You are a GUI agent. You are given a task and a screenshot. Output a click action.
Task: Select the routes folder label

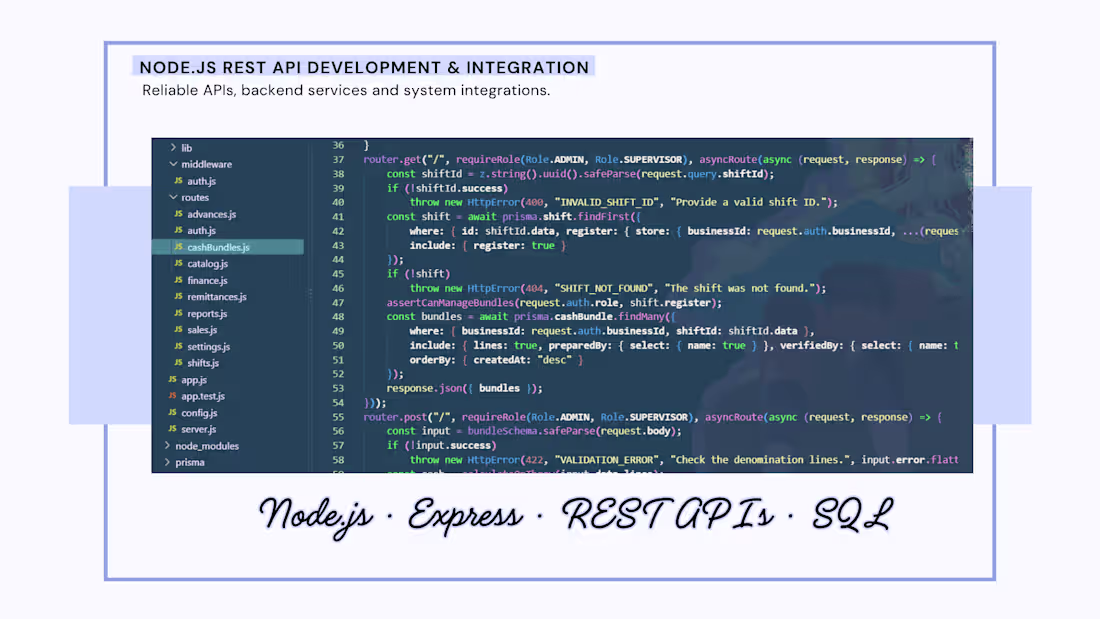click(x=195, y=198)
